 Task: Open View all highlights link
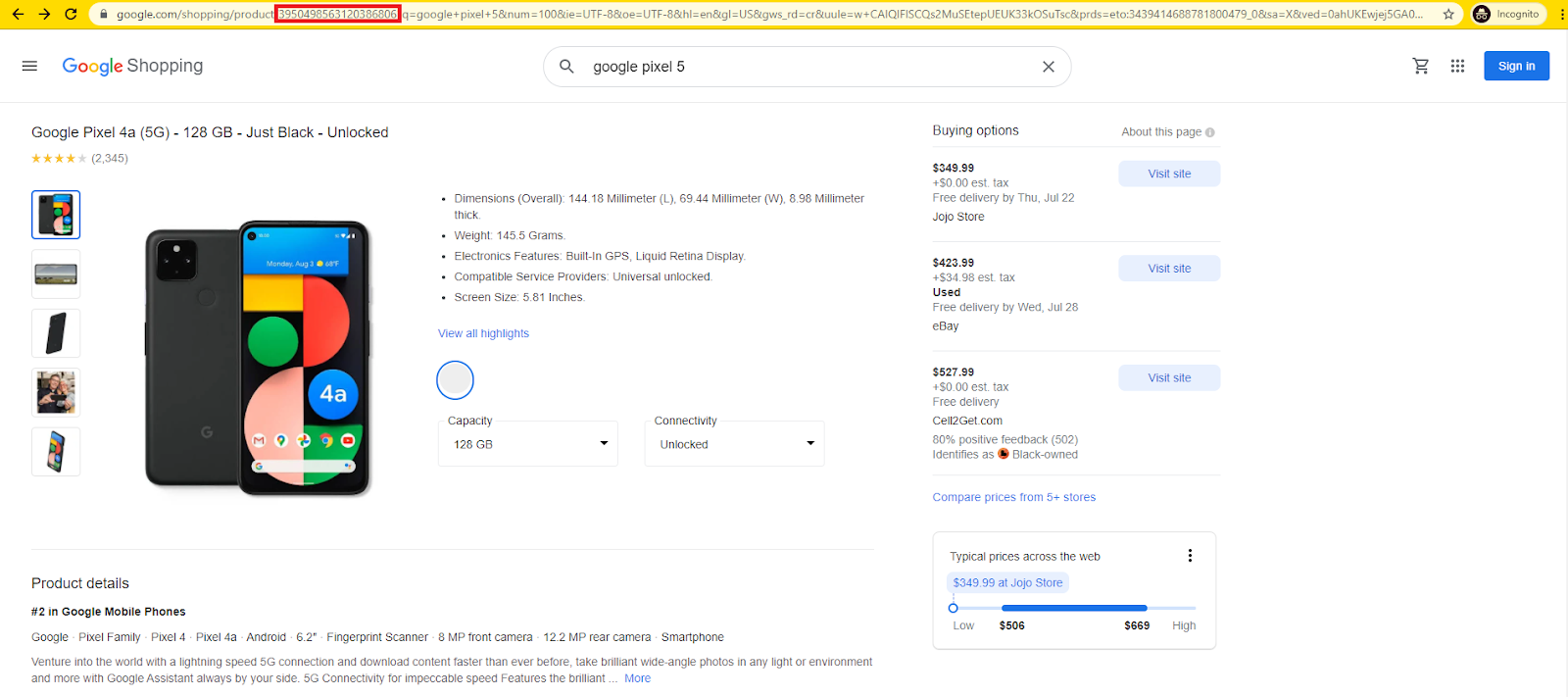click(483, 333)
